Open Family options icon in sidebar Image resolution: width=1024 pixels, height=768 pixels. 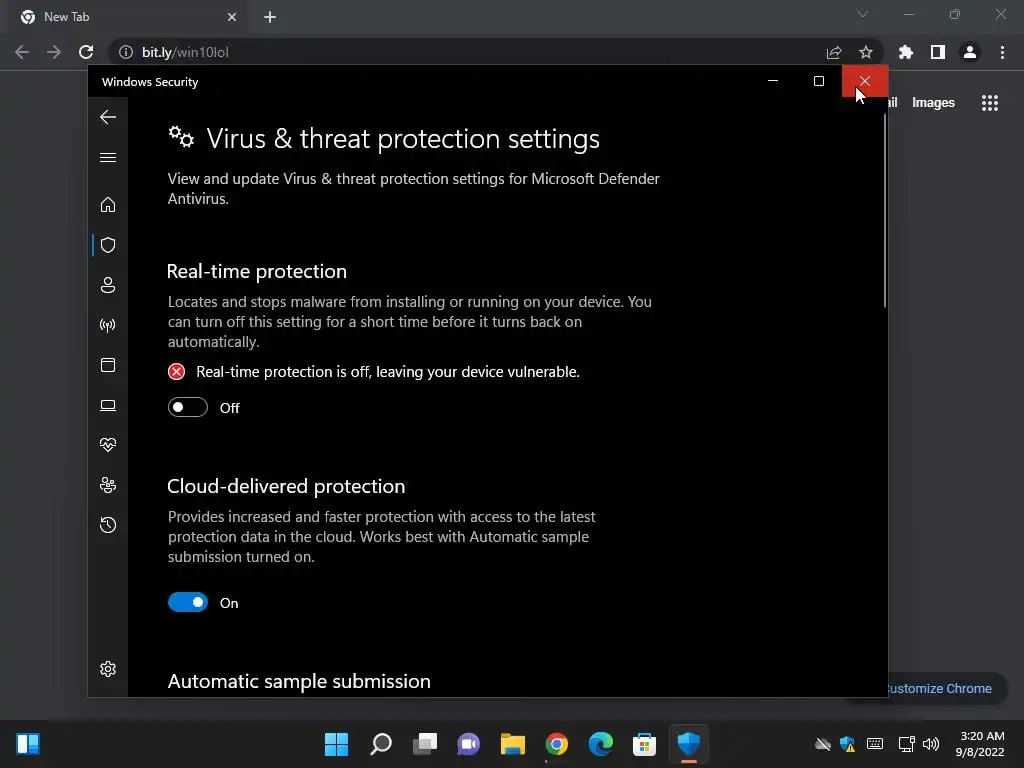[108, 485]
